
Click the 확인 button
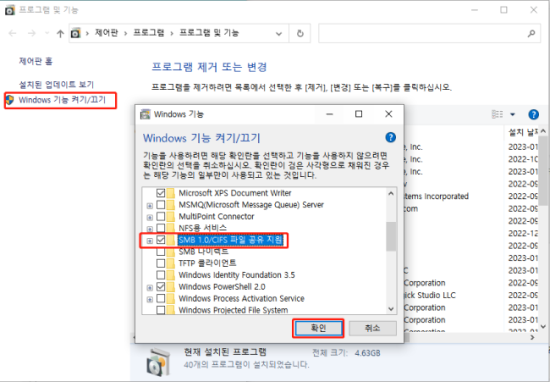pos(318,328)
